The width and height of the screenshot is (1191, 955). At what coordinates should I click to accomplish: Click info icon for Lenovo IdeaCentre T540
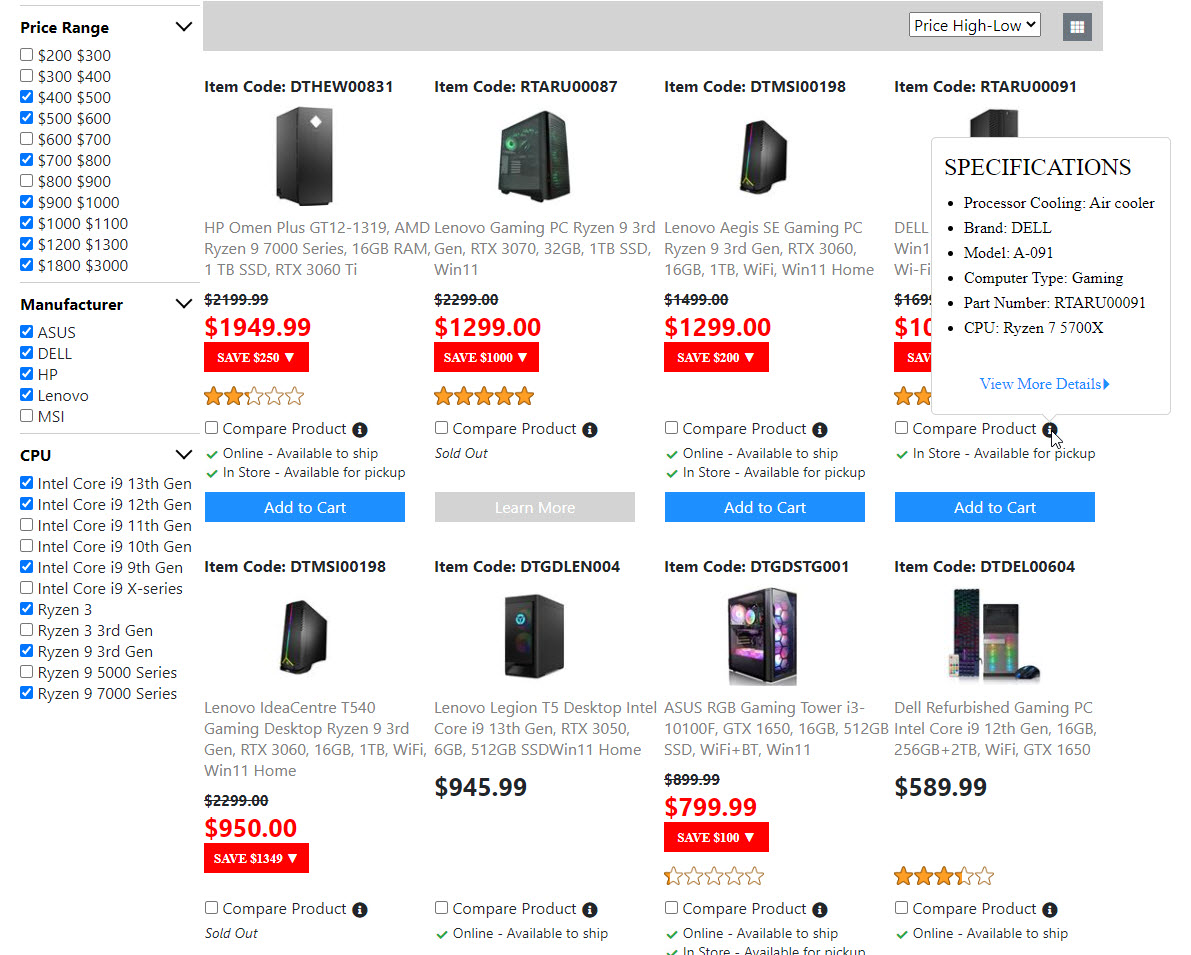[360, 910]
